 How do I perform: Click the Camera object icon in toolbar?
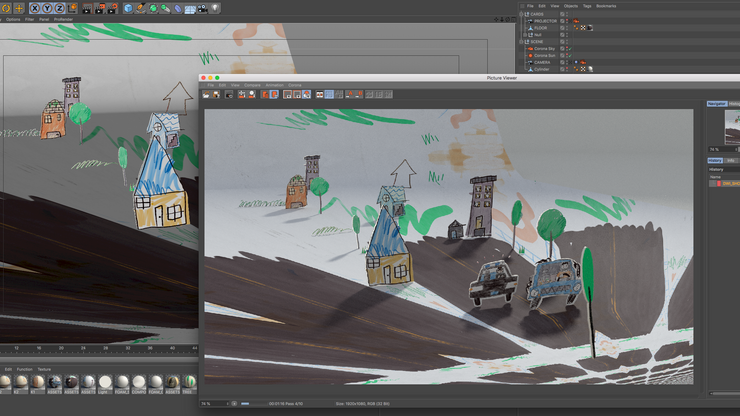pyautogui.click(x=202, y=8)
